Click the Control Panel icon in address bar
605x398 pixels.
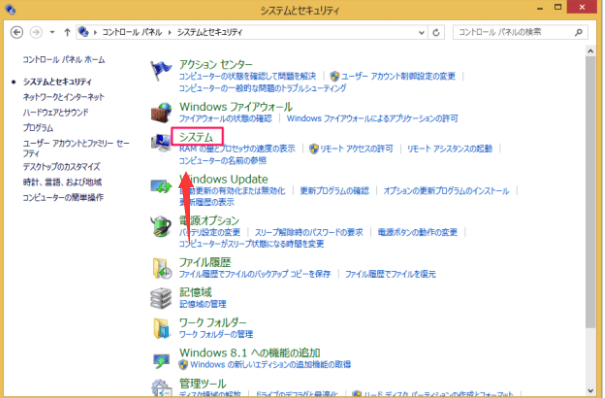click(x=83, y=32)
